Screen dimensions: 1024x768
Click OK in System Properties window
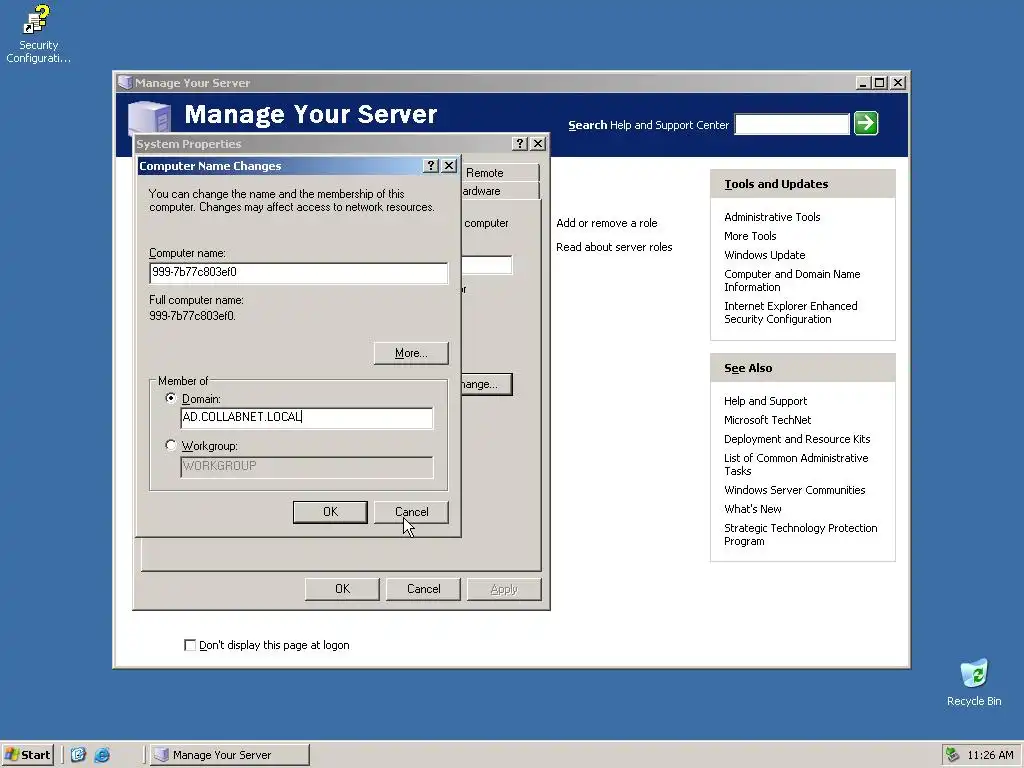click(x=342, y=589)
